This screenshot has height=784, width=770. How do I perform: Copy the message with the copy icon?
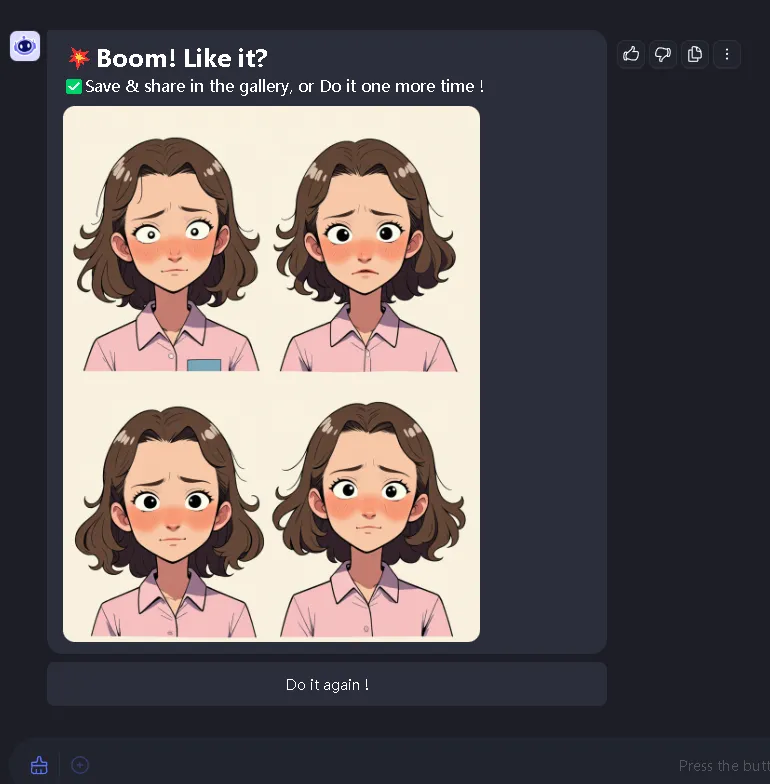pyautogui.click(x=694, y=54)
